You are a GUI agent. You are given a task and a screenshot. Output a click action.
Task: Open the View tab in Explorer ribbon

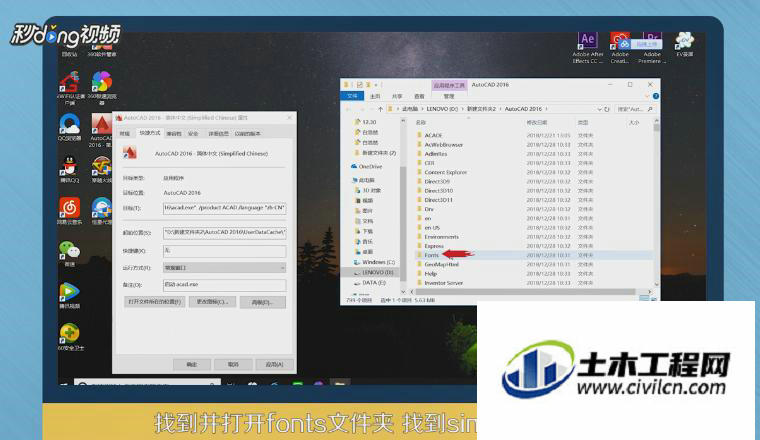point(419,96)
